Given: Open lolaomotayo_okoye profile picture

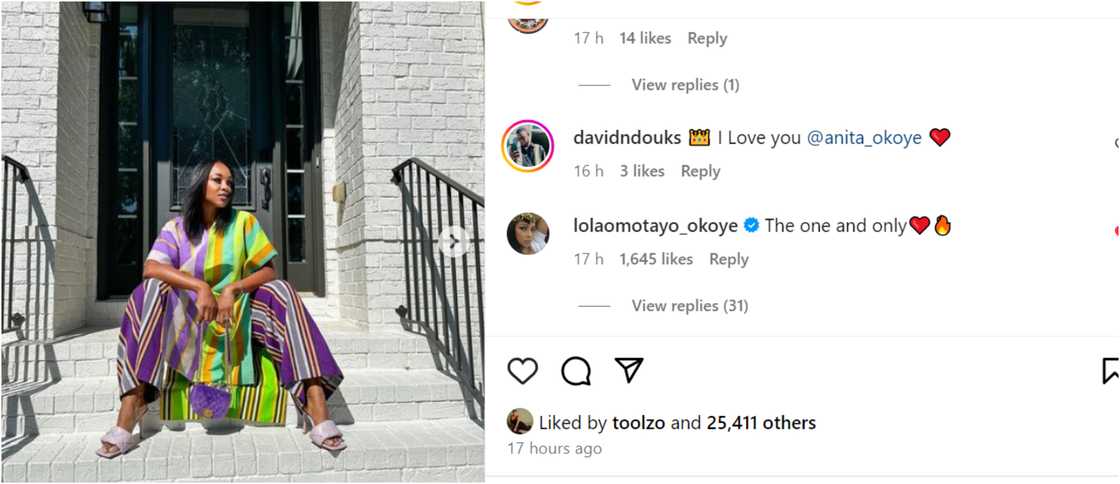Looking at the screenshot, I should tap(527, 234).
